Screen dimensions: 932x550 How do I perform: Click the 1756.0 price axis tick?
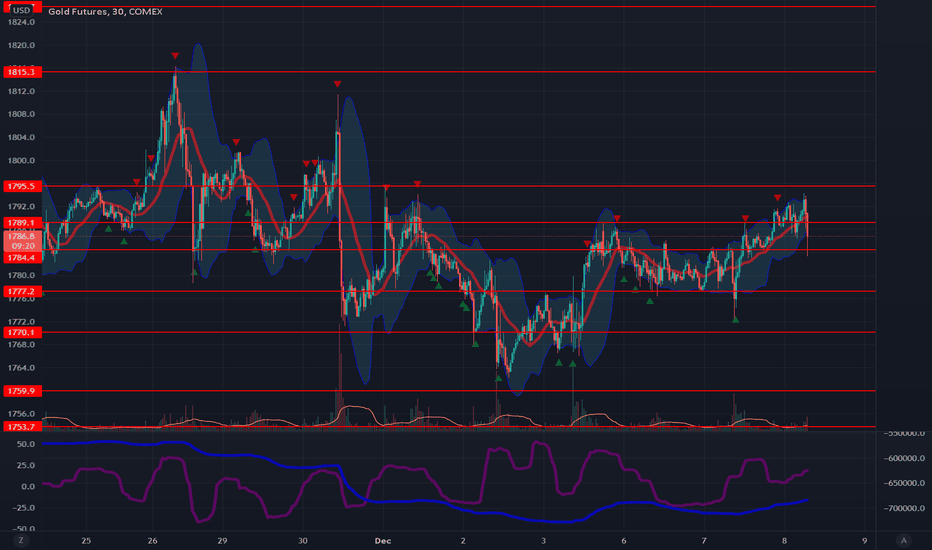click(21, 414)
